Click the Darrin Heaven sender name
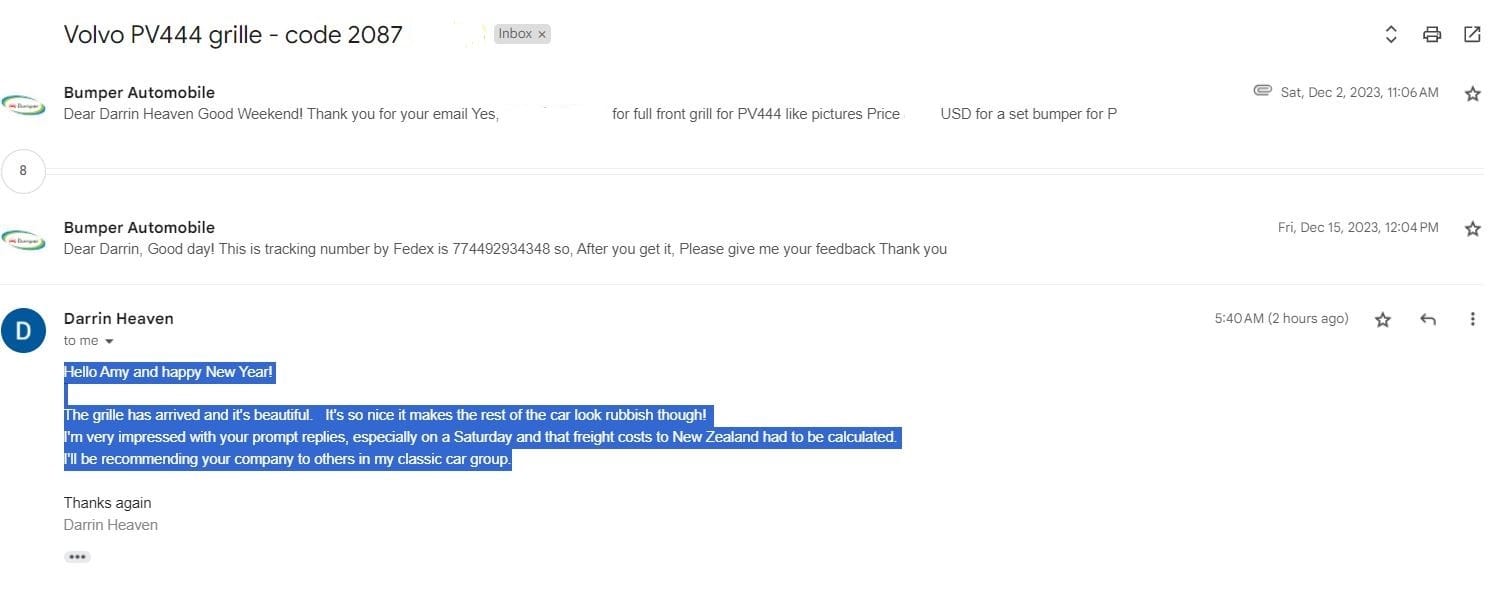 tap(118, 318)
